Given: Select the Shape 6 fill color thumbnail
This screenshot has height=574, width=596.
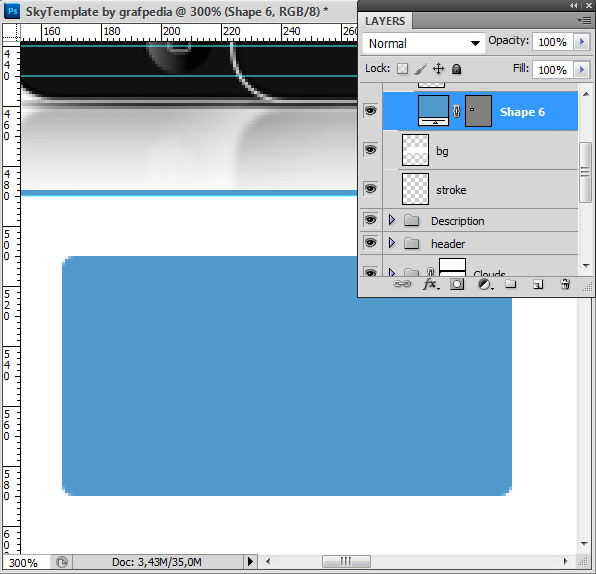Looking at the screenshot, I should pyautogui.click(x=433, y=111).
